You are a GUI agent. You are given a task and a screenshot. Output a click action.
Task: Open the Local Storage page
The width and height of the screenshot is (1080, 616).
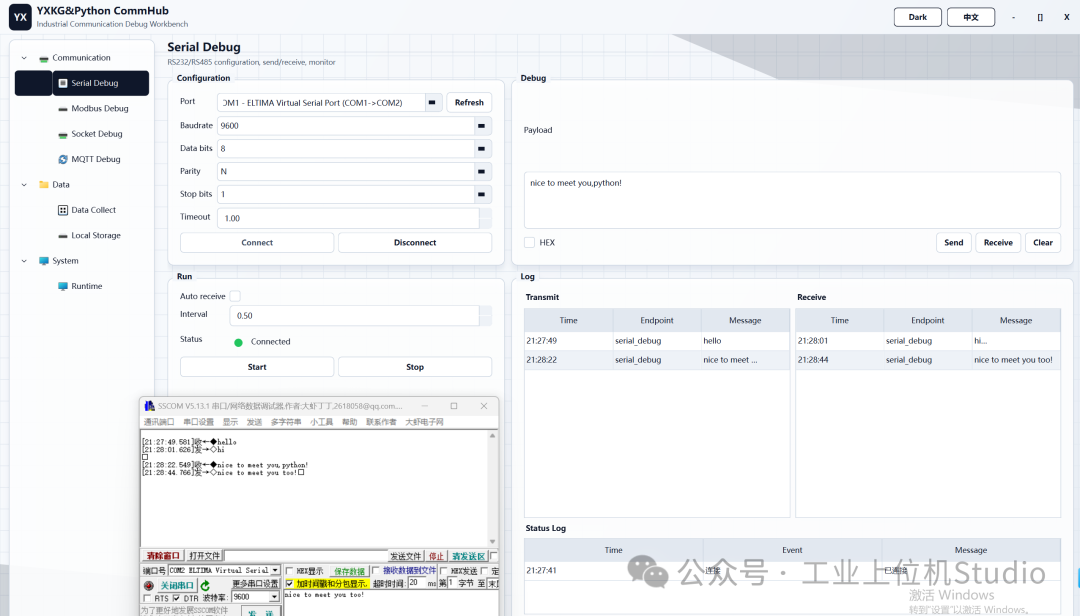96,236
